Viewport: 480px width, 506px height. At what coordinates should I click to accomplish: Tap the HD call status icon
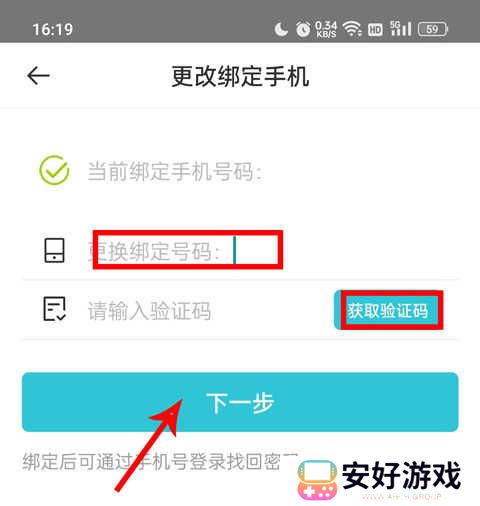click(x=375, y=30)
